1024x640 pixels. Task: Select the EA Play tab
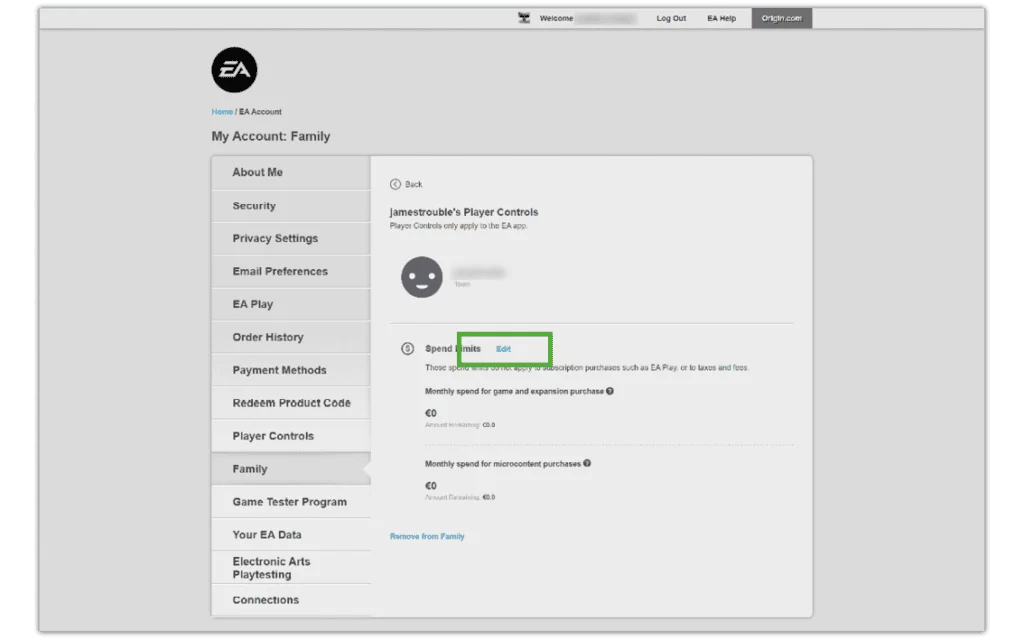point(291,304)
